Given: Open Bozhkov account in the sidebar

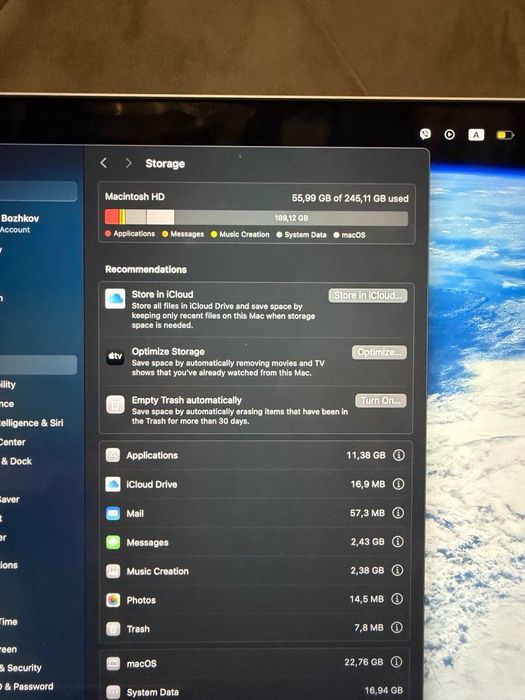Looking at the screenshot, I should pos(20,223).
